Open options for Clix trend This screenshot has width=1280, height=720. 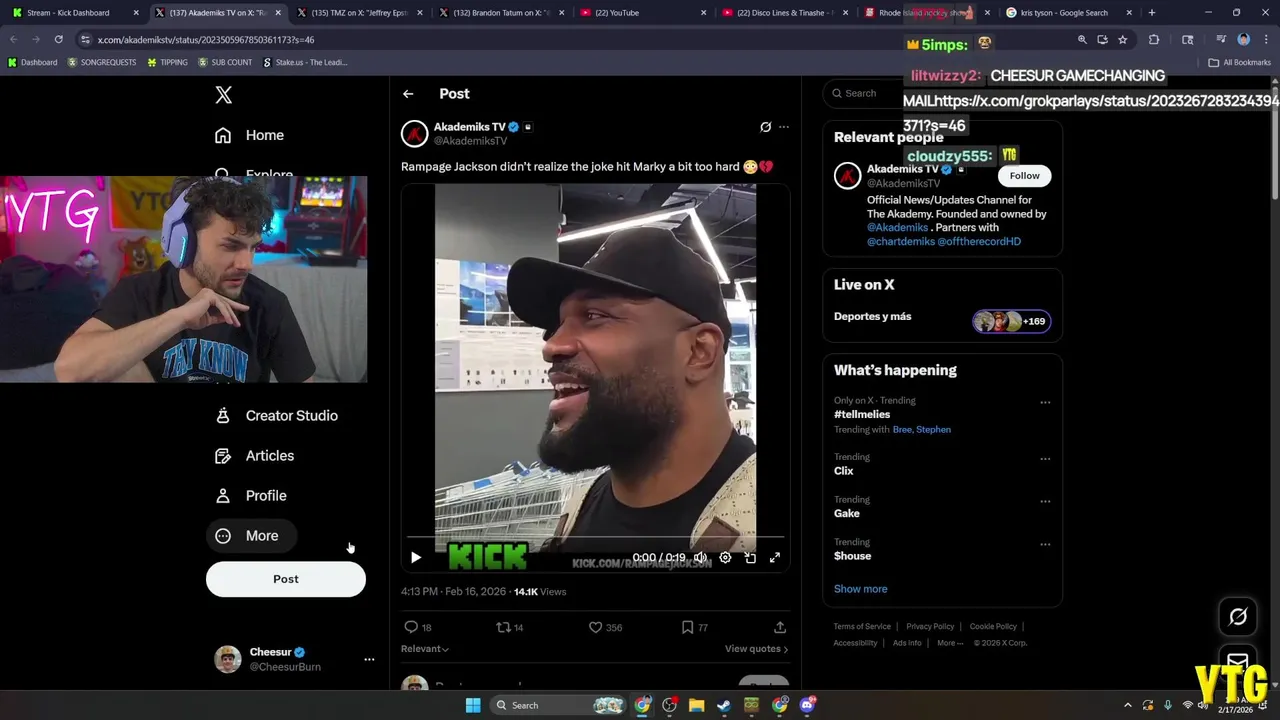[1045, 459]
